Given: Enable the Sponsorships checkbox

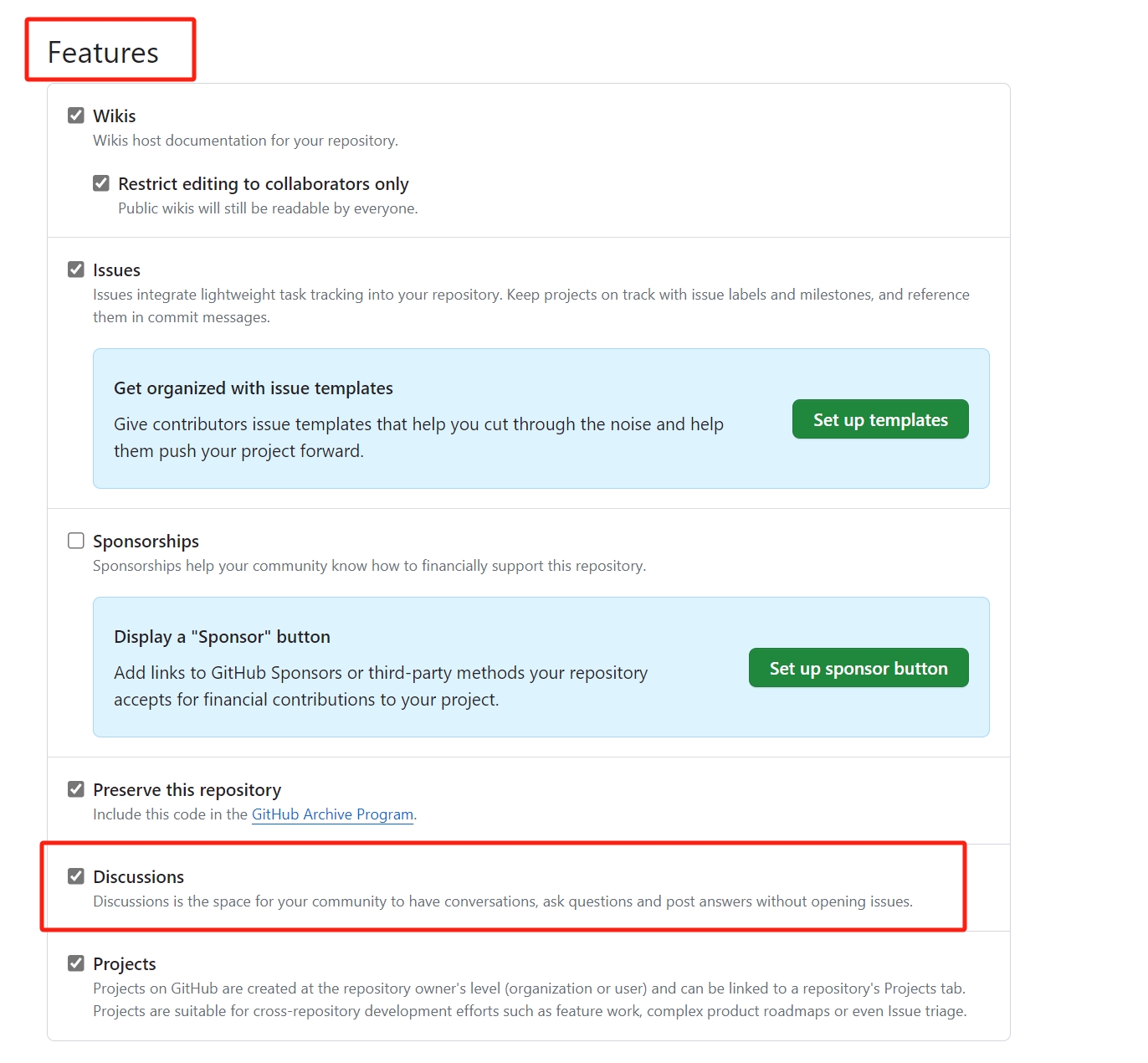Looking at the screenshot, I should click(76, 541).
